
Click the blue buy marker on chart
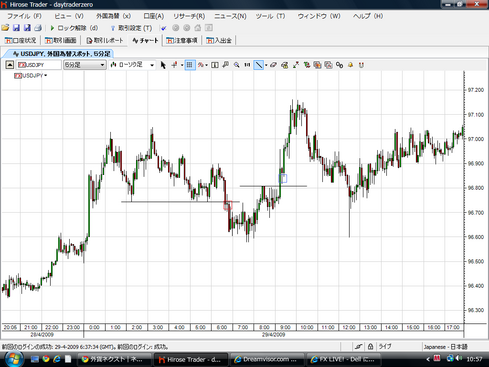tap(283, 178)
